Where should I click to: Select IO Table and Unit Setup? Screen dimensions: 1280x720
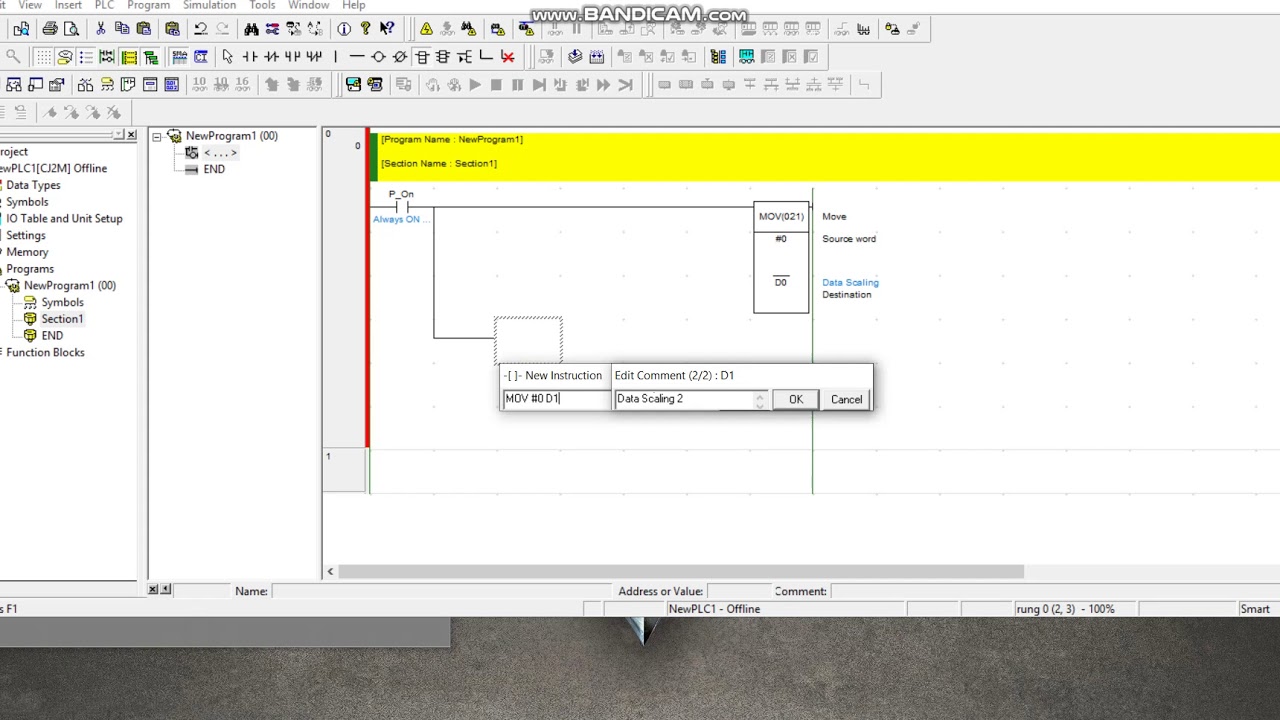(64, 218)
